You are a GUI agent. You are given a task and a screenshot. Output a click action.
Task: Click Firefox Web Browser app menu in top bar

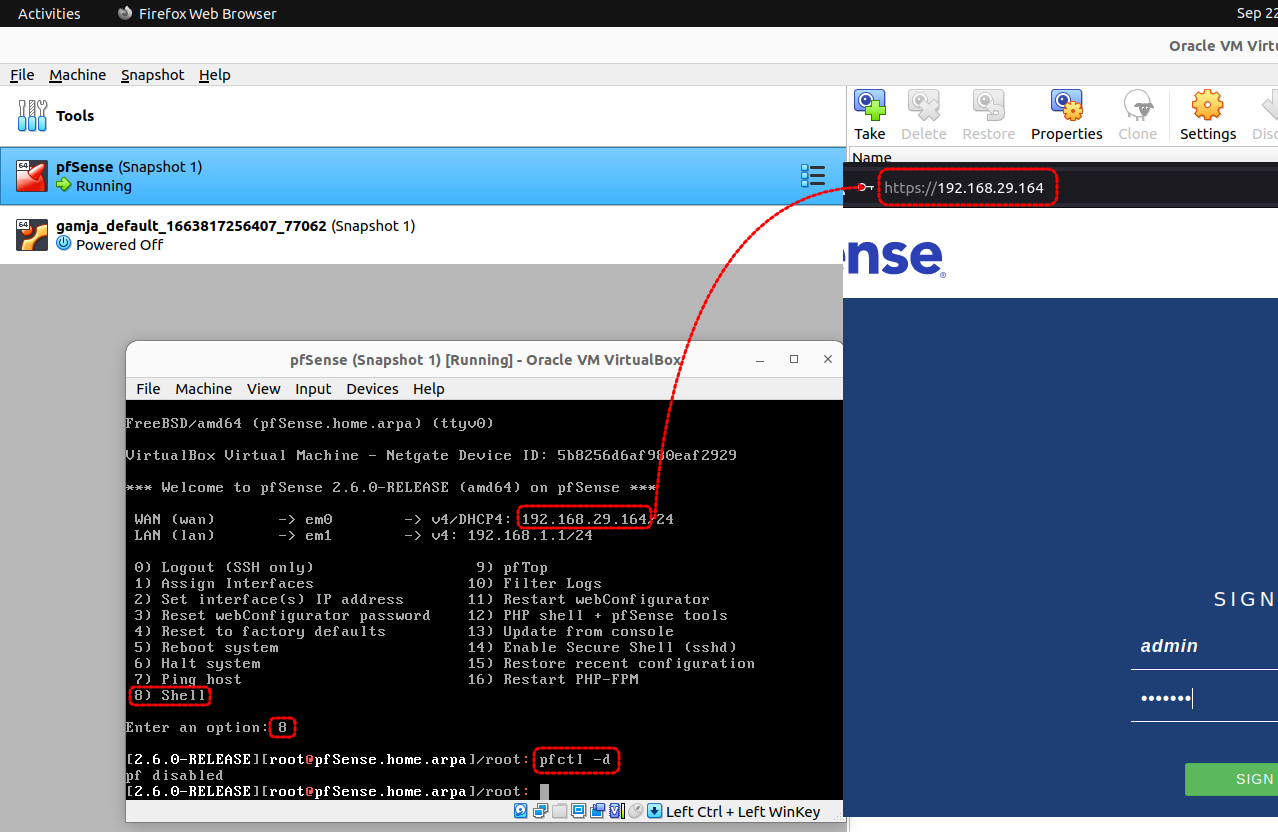[x=197, y=13]
